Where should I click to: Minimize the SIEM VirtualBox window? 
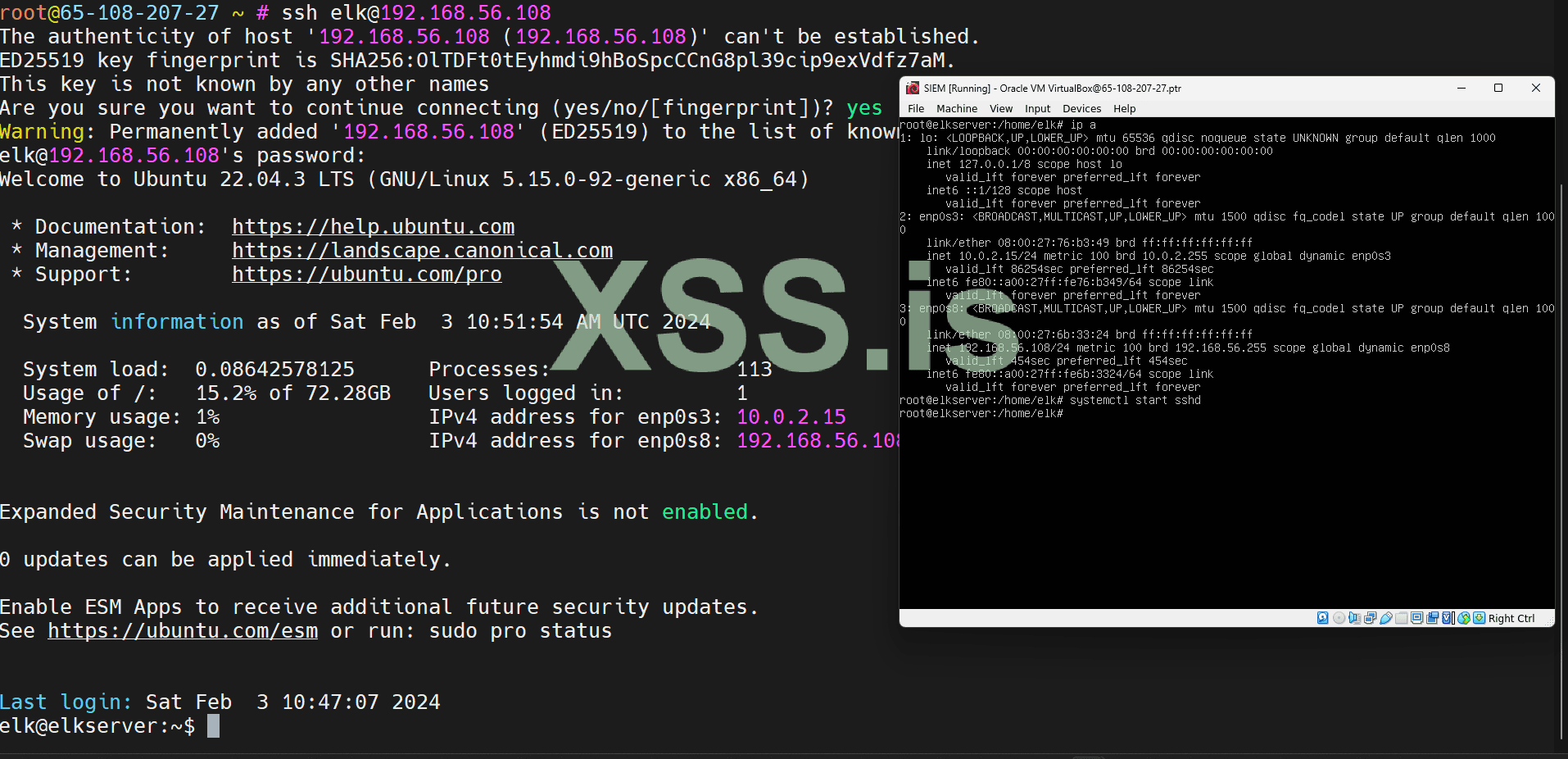[1462, 88]
